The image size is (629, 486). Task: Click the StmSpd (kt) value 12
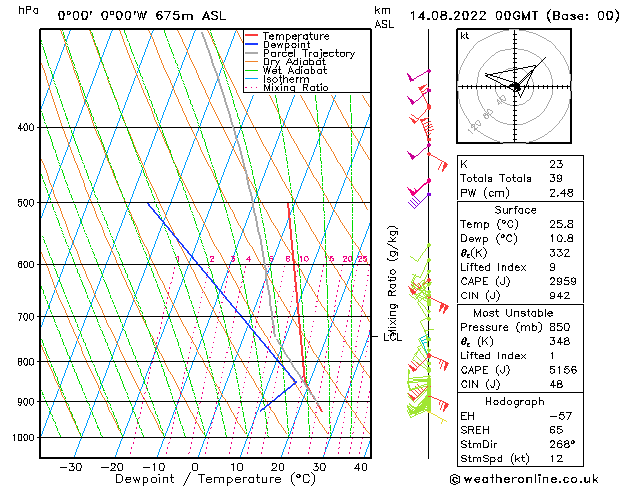click(556, 459)
